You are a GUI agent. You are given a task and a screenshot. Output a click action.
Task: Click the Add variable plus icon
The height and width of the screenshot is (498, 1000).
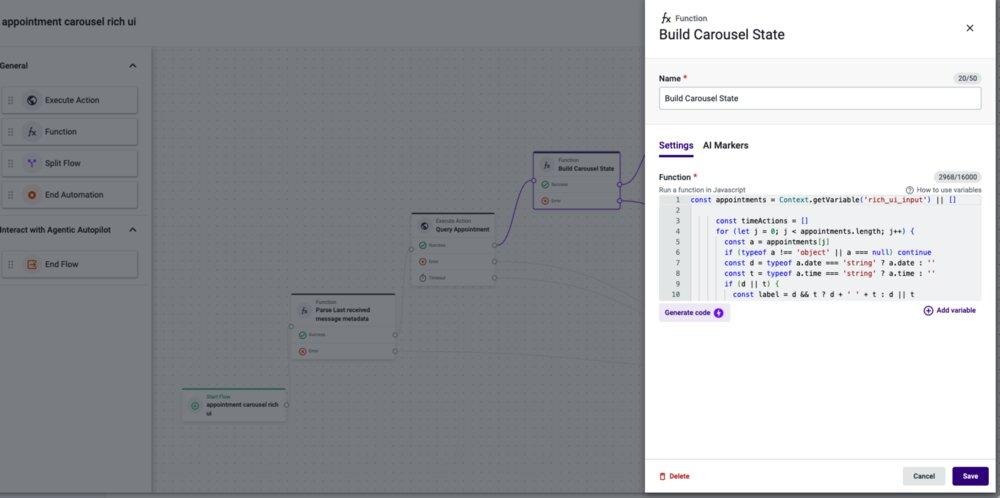929,311
